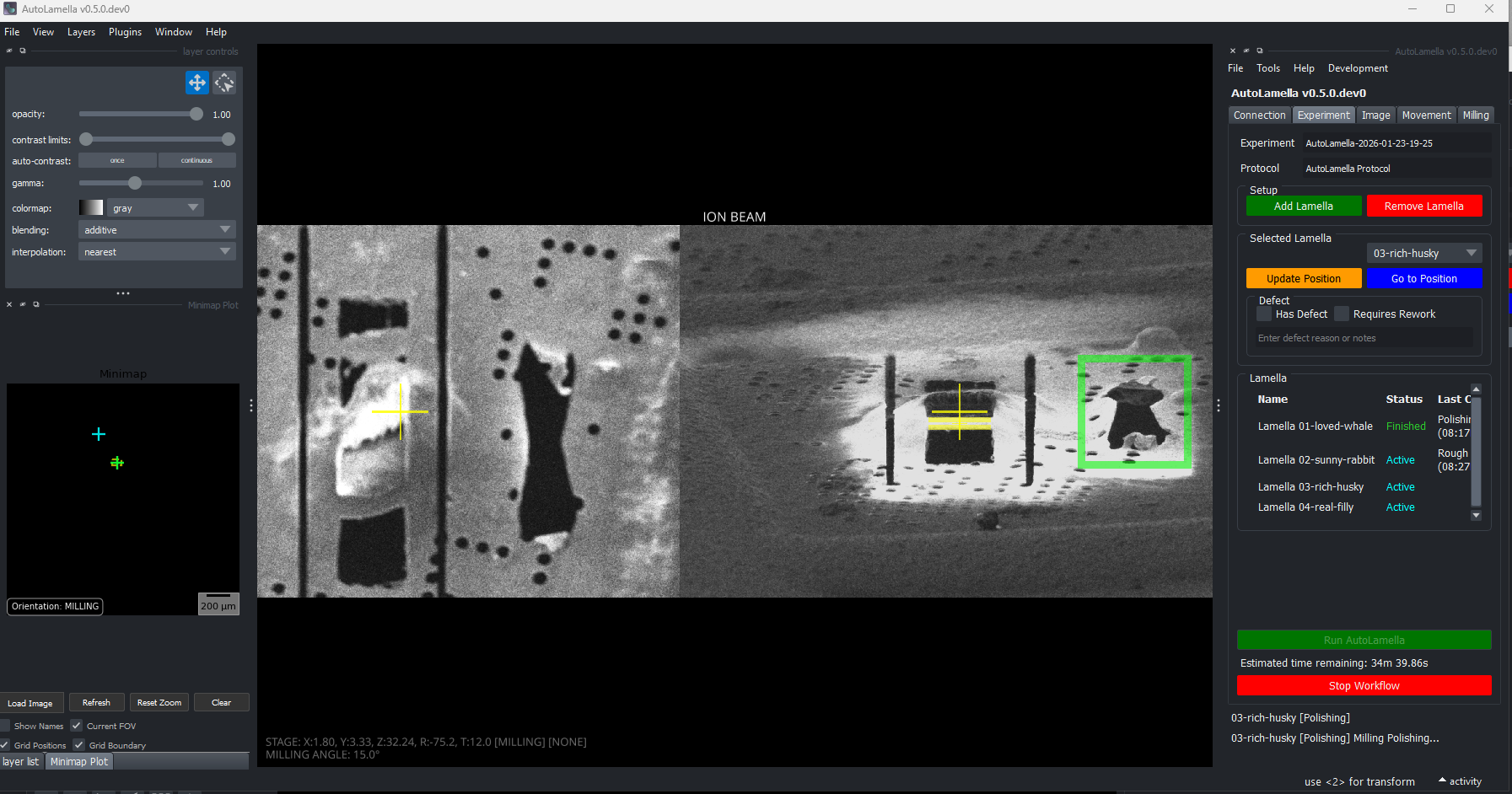
Task: Hide the layer controls panel via eye icon
Action: click(x=10, y=51)
